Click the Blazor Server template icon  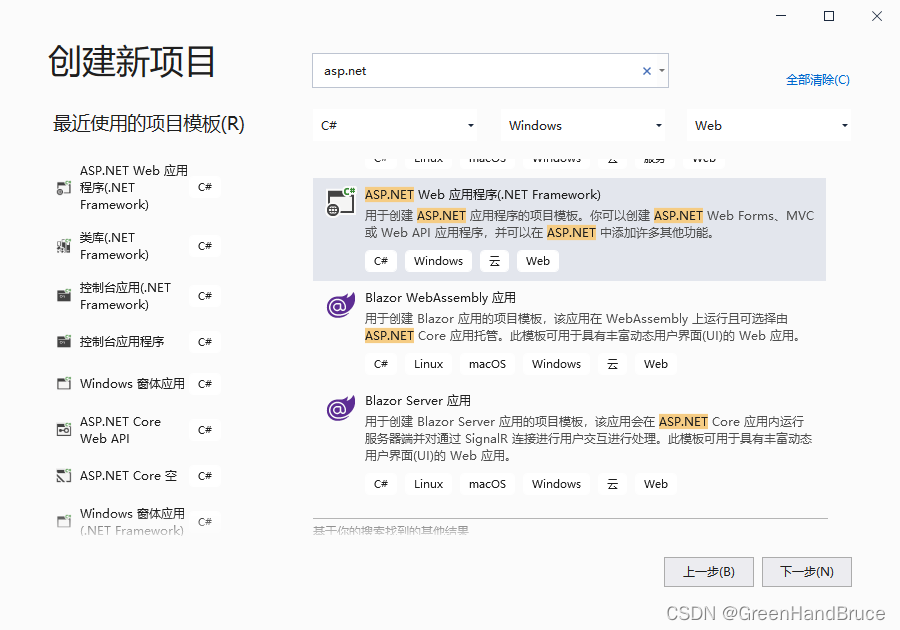340,409
